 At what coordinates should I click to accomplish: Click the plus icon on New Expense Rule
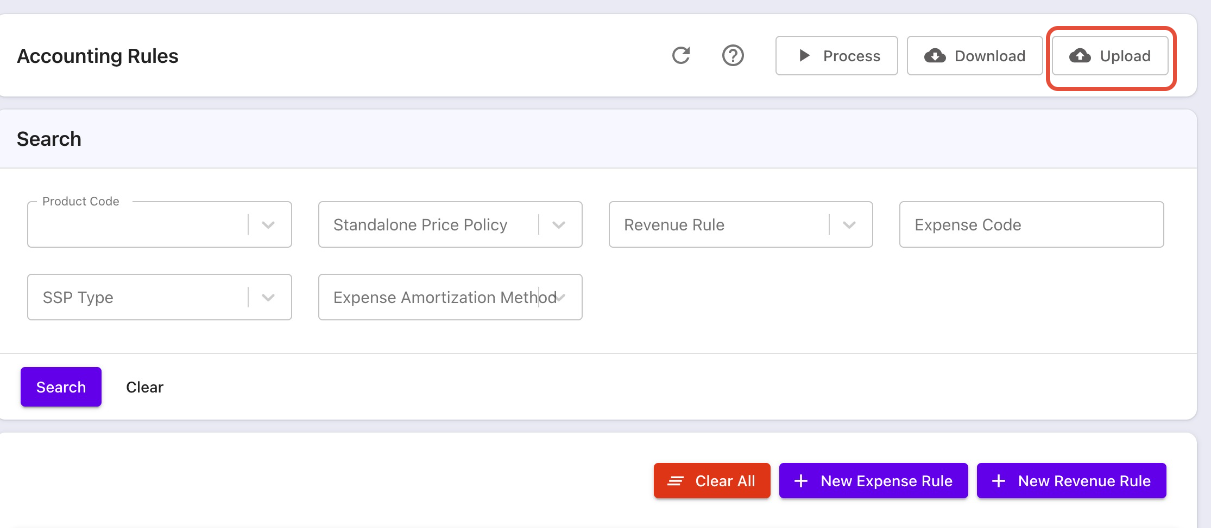coord(800,481)
